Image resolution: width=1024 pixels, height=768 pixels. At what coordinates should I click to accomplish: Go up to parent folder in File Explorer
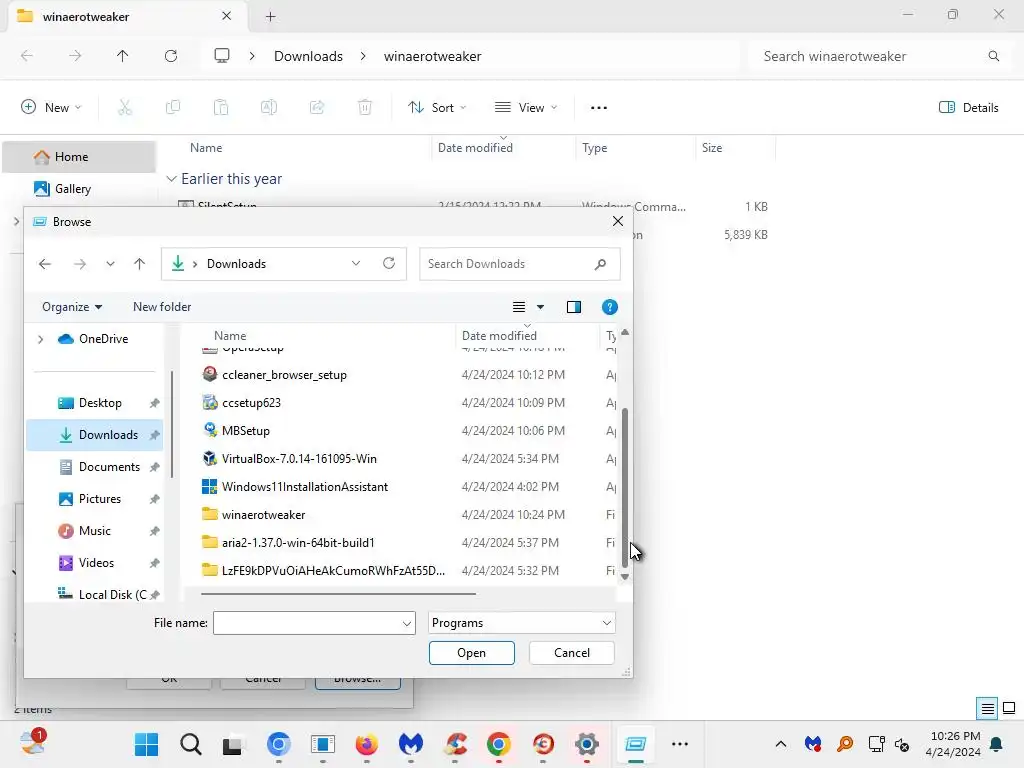tap(123, 56)
